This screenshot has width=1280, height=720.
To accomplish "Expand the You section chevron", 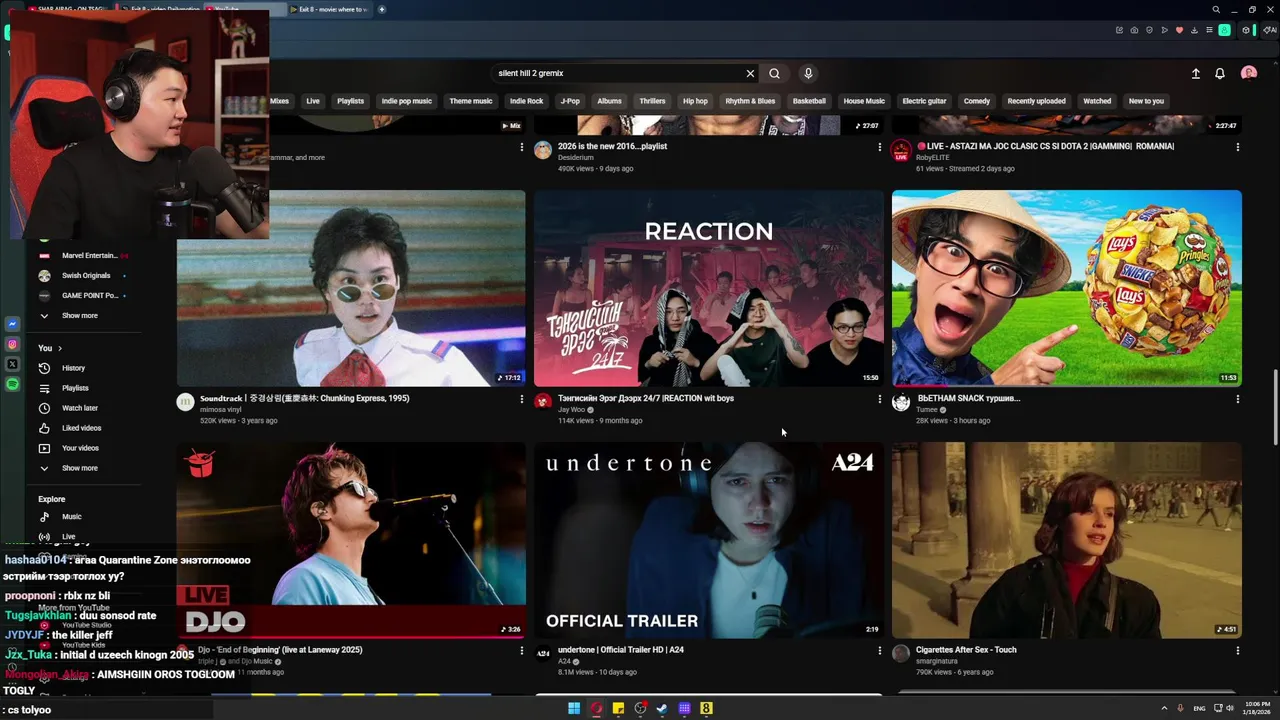I will (60, 348).
